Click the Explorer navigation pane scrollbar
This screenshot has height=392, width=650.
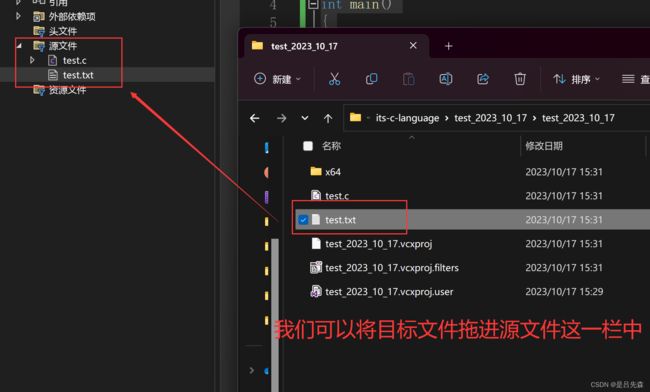[275, 315]
